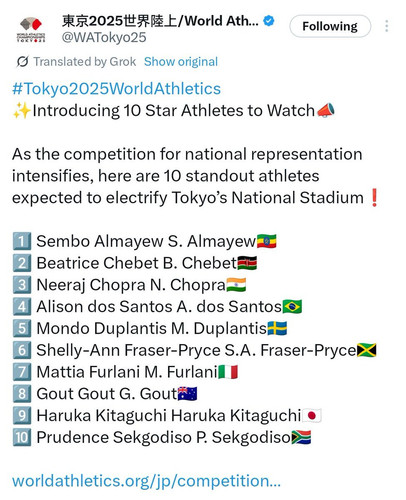Viewport: 406px width, 500px height.
Task: Open the #Tokyo2025WorldAthletics hashtag
Action: (x=116, y=89)
